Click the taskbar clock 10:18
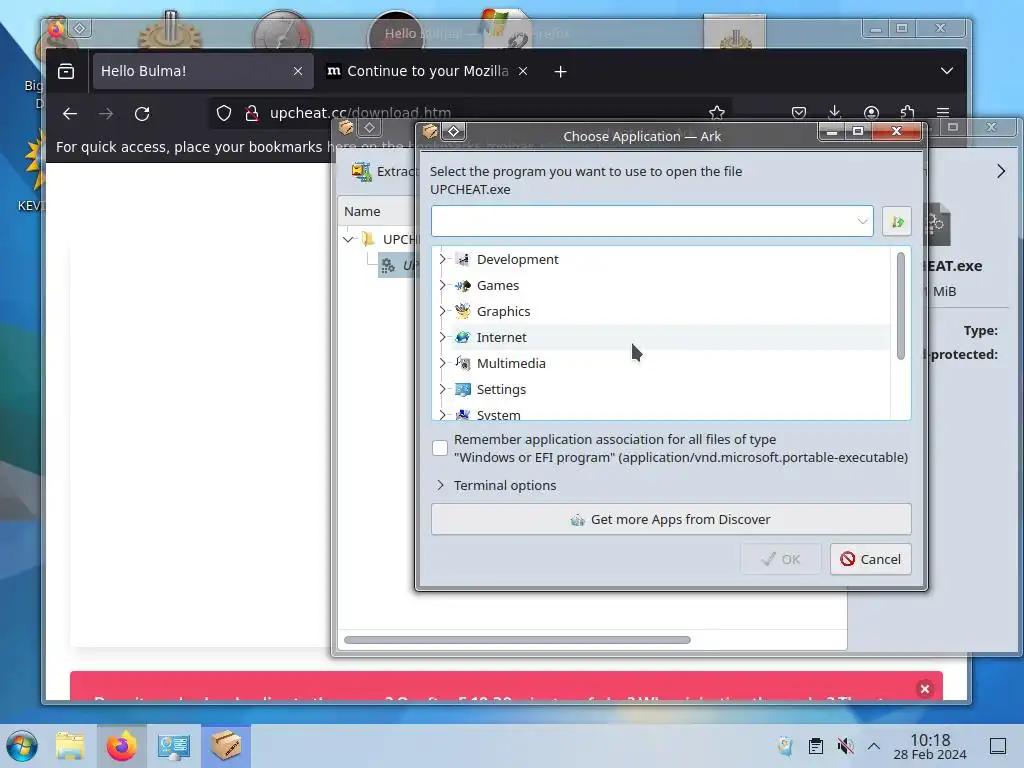Image resolution: width=1024 pixels, height=768 pixels. click(930, 740)
